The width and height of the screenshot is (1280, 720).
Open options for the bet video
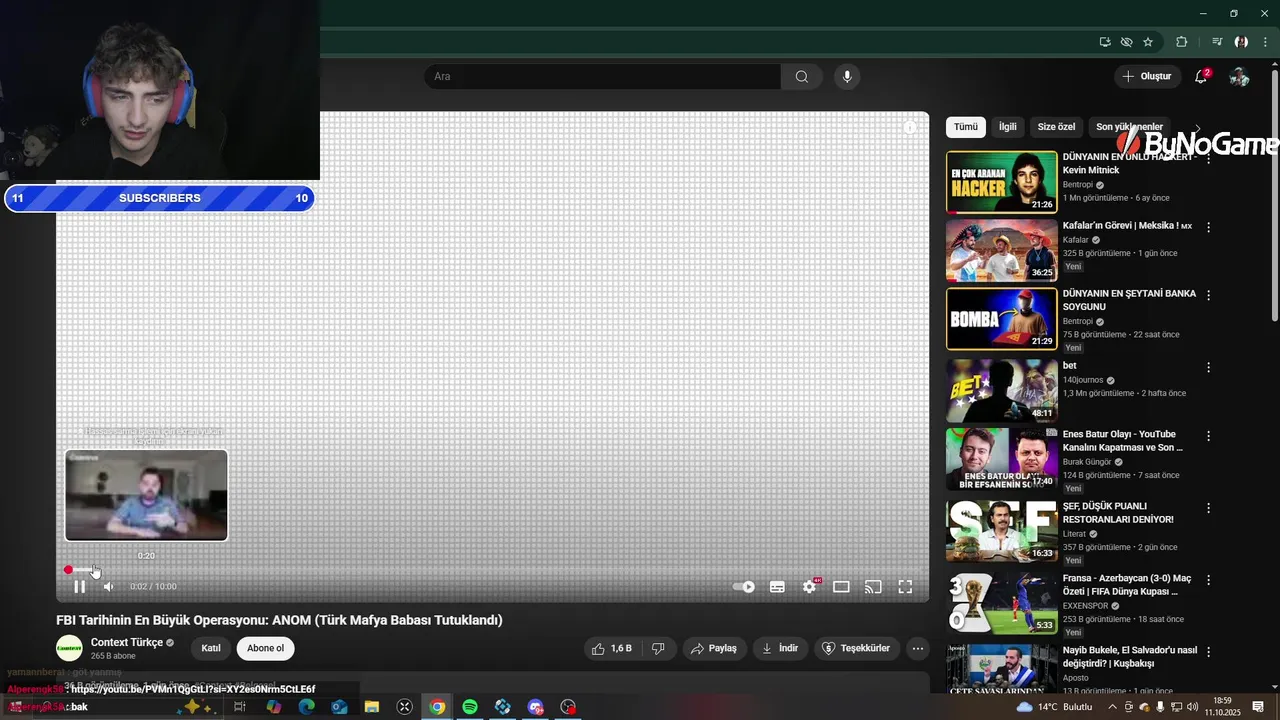(1208, 367)
